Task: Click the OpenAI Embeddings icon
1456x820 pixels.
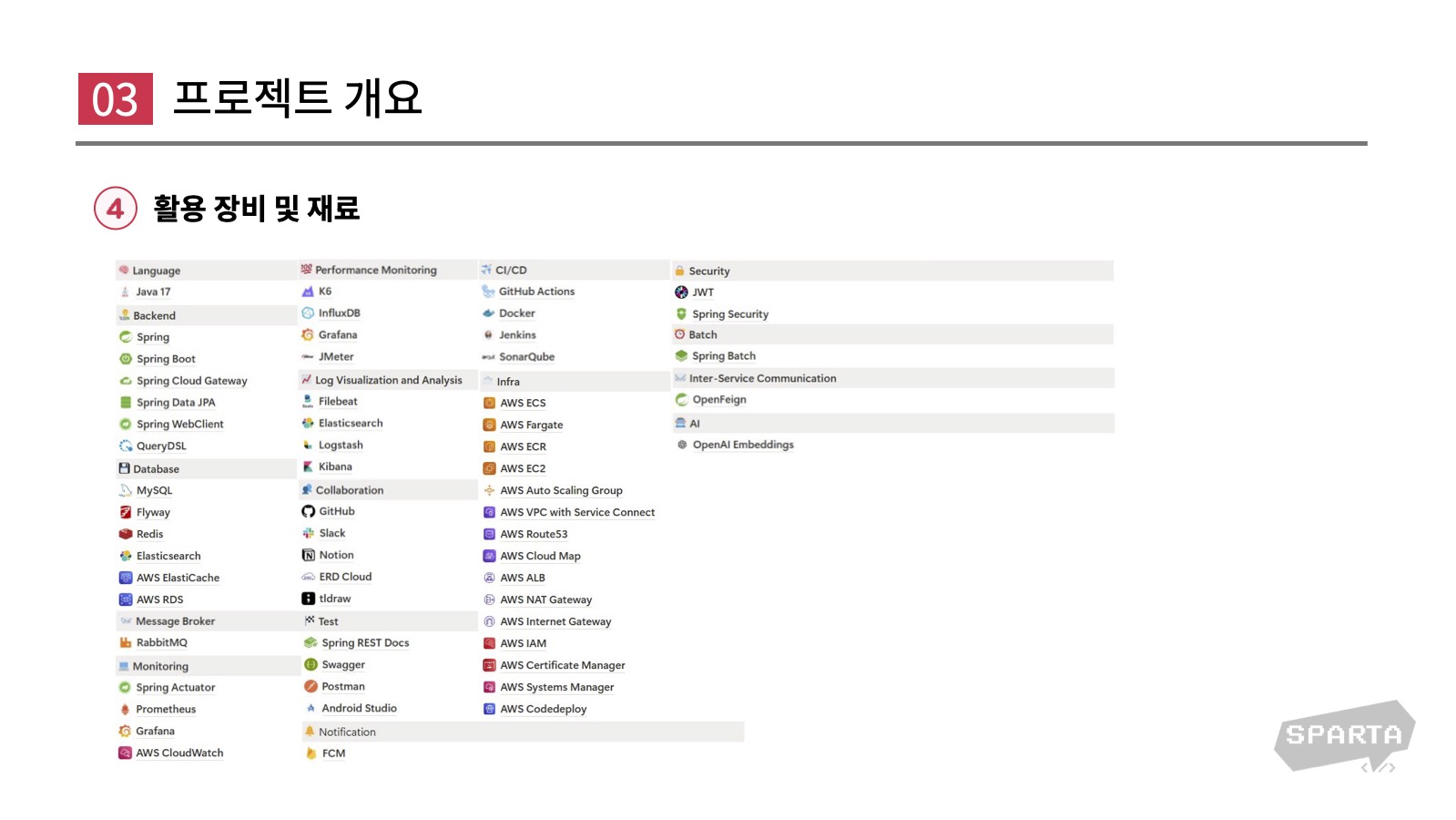Action: point(682,445)
